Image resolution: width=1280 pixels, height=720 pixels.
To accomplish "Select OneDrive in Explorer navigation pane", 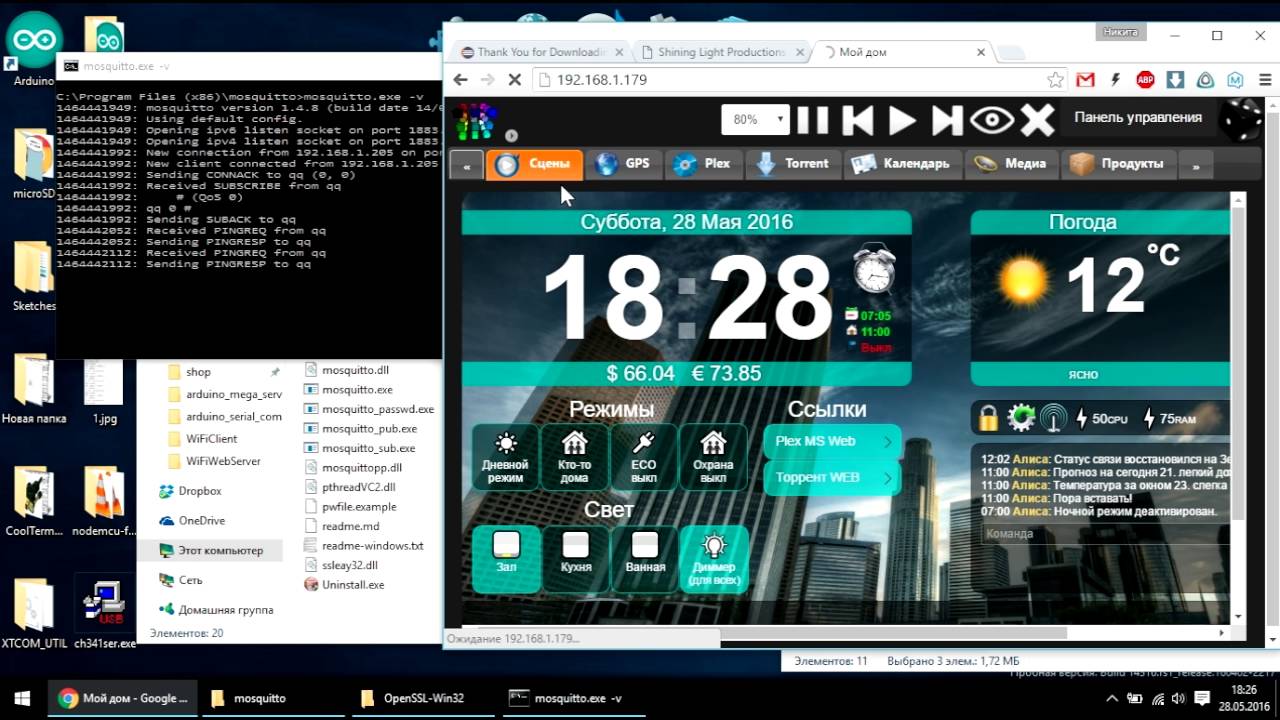I will click(x=201, y=520).
